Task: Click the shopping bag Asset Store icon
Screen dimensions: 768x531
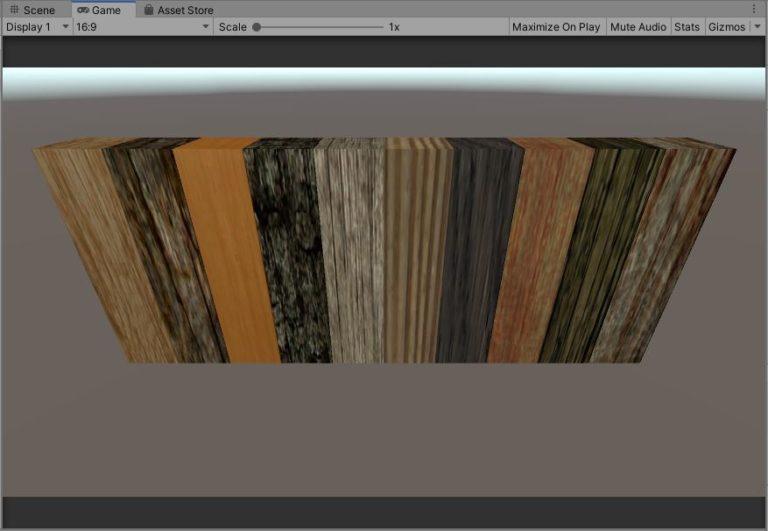Action: pos(149,10)
